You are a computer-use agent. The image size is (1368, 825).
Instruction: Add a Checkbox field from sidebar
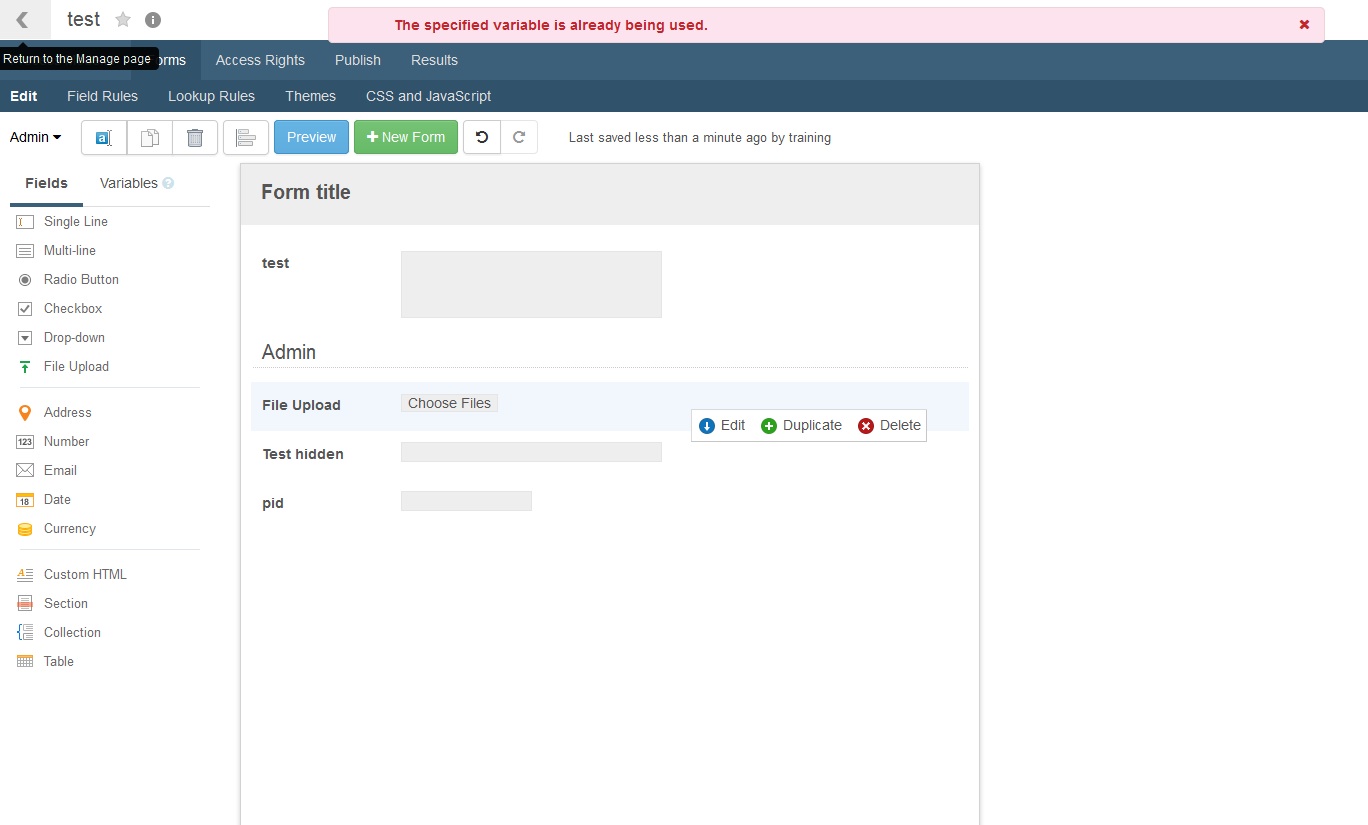[x=73, y=309]
